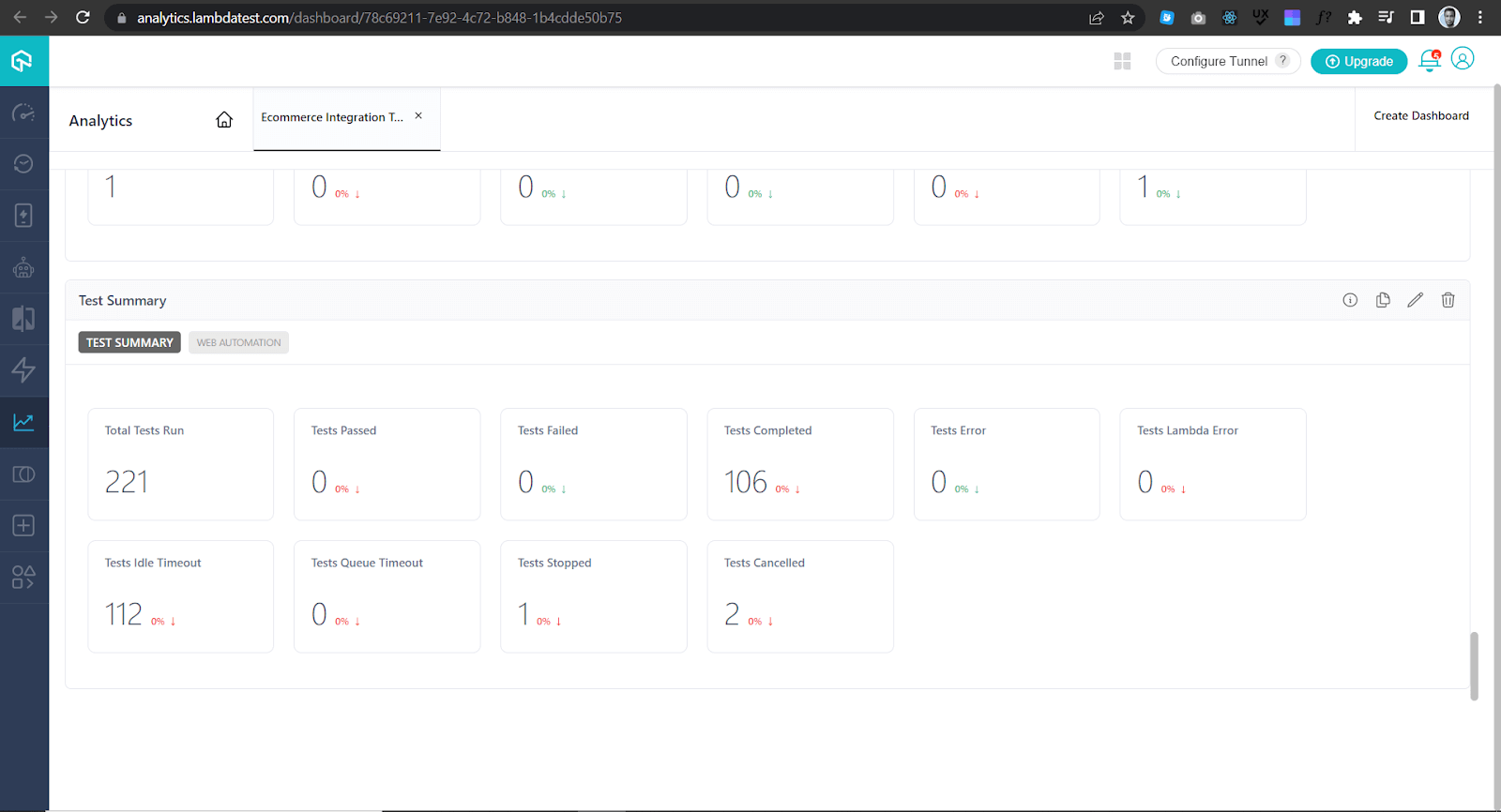Duplicate the Test Summary widget

pyautogui.click(x=1383, y=300)
